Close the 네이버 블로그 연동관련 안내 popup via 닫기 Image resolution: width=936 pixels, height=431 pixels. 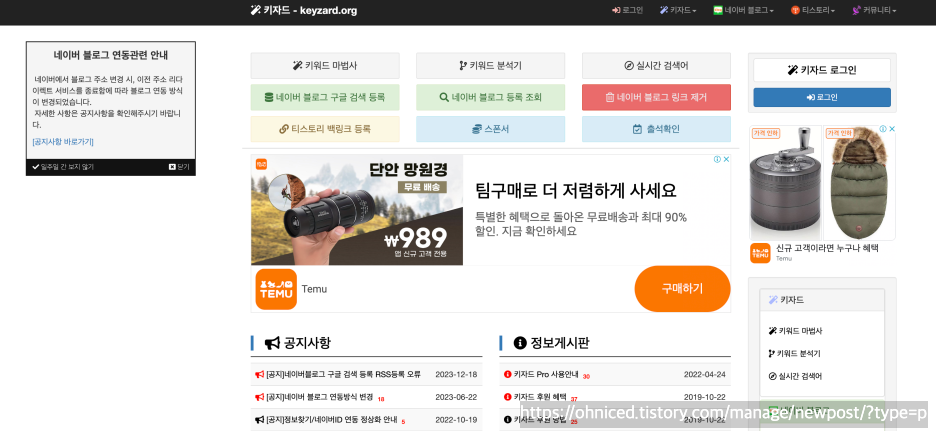(179, 167)
